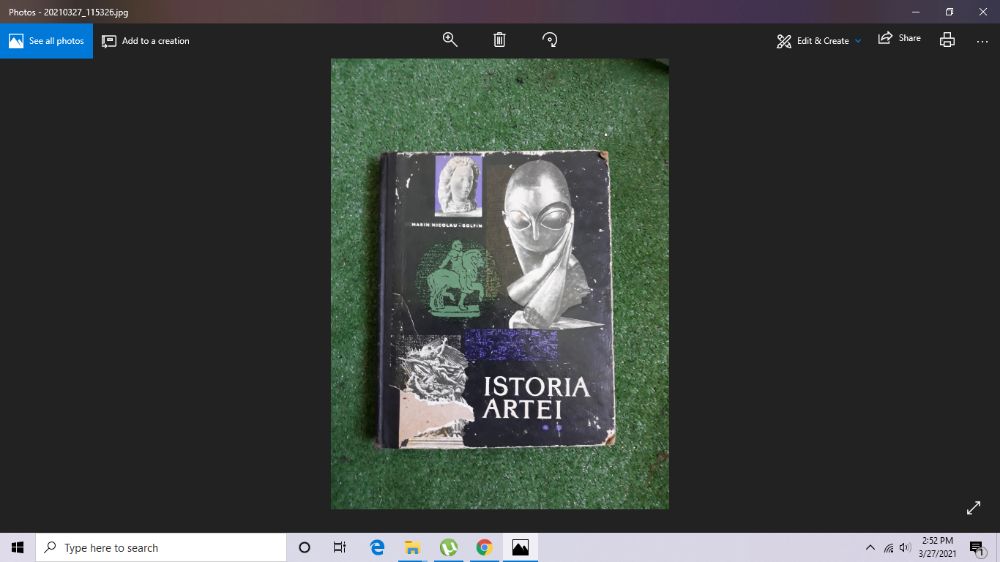This screenshot has width=1000, height=562.
Task: Click the displayed Istoria Artei book photo
Action: (500, 284)
